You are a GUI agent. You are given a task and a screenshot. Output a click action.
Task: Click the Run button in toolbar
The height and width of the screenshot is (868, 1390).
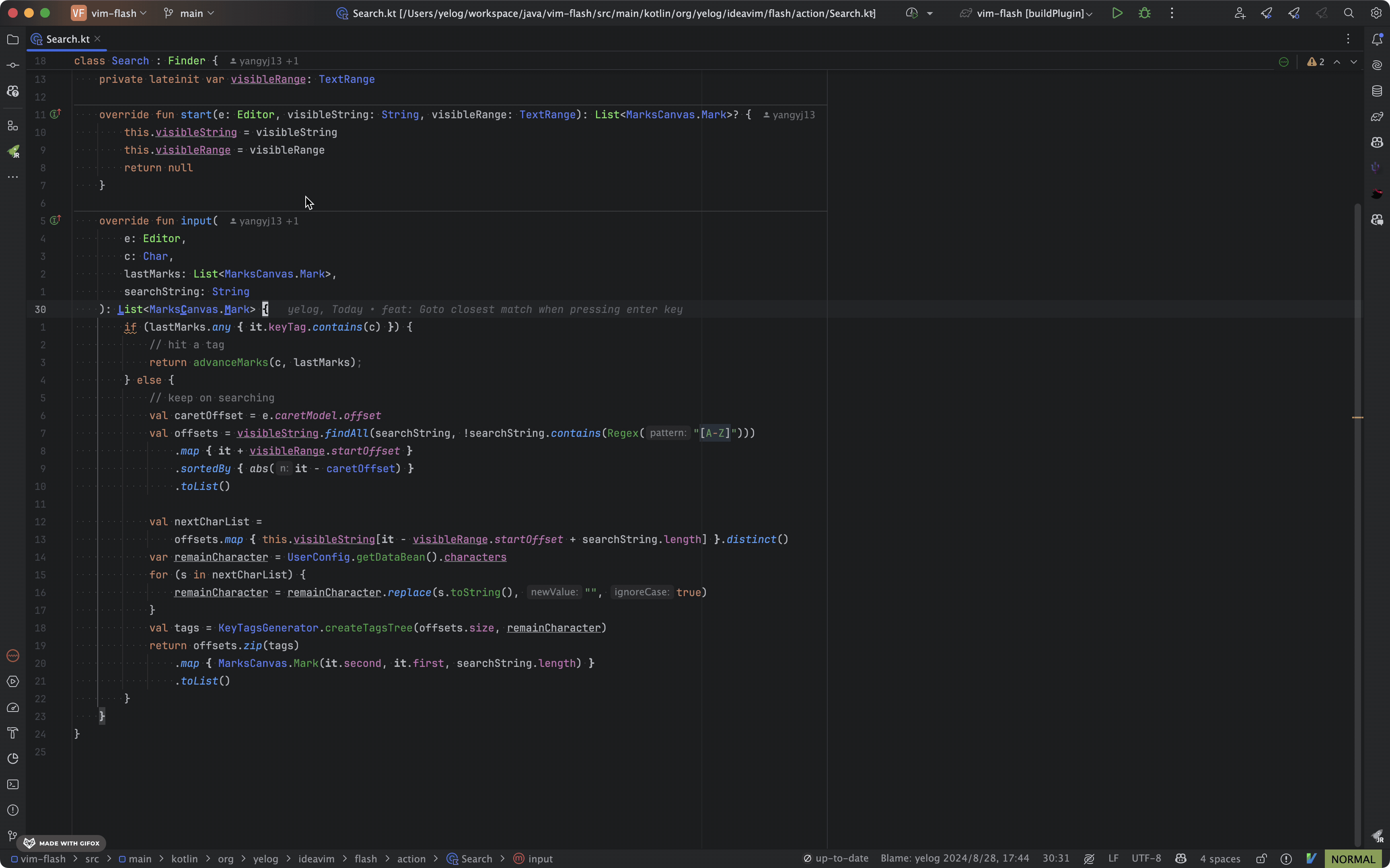pos(1117,13)
